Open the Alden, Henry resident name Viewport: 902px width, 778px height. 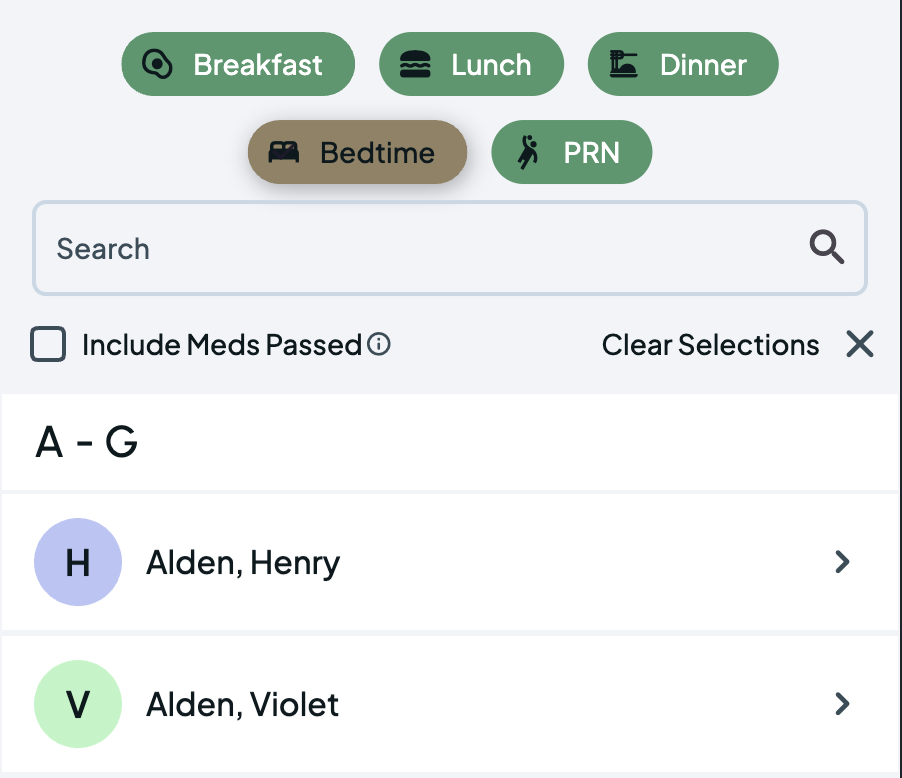tap(243, 563)
